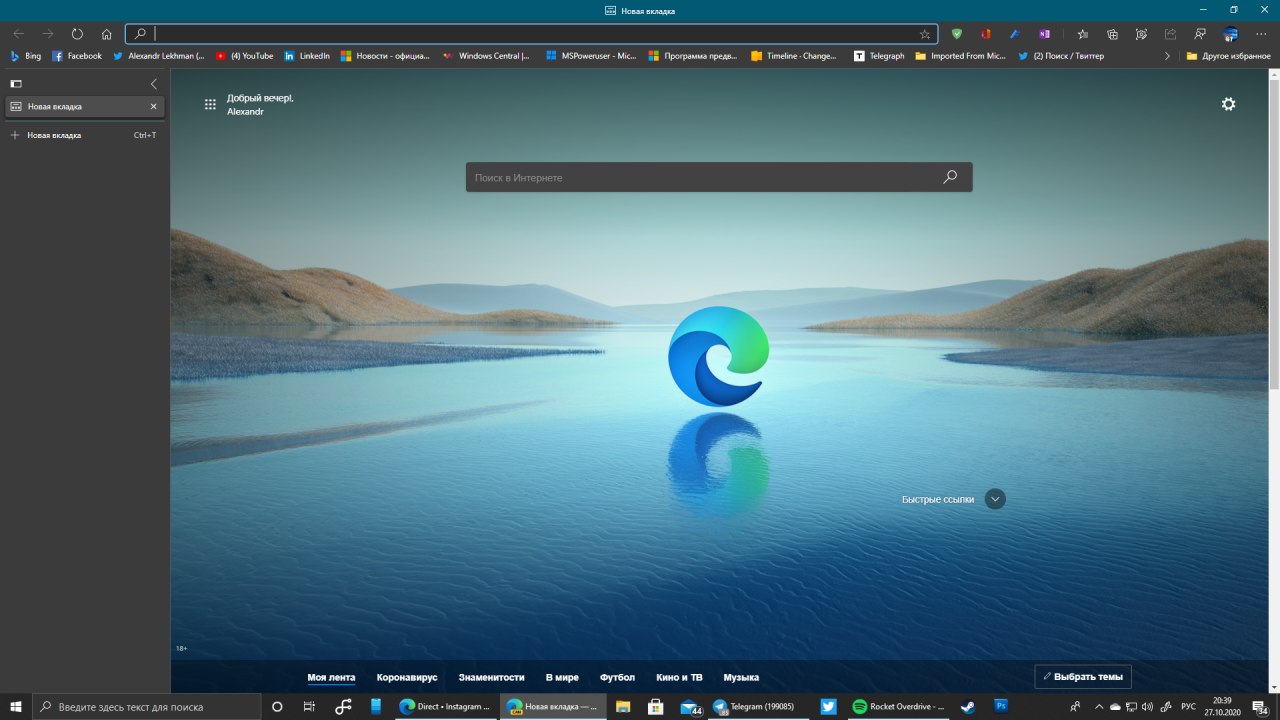Open the Favorites toolbar icon
The height and width of the screenshot is (720, 1280).
pos(1083,33)
